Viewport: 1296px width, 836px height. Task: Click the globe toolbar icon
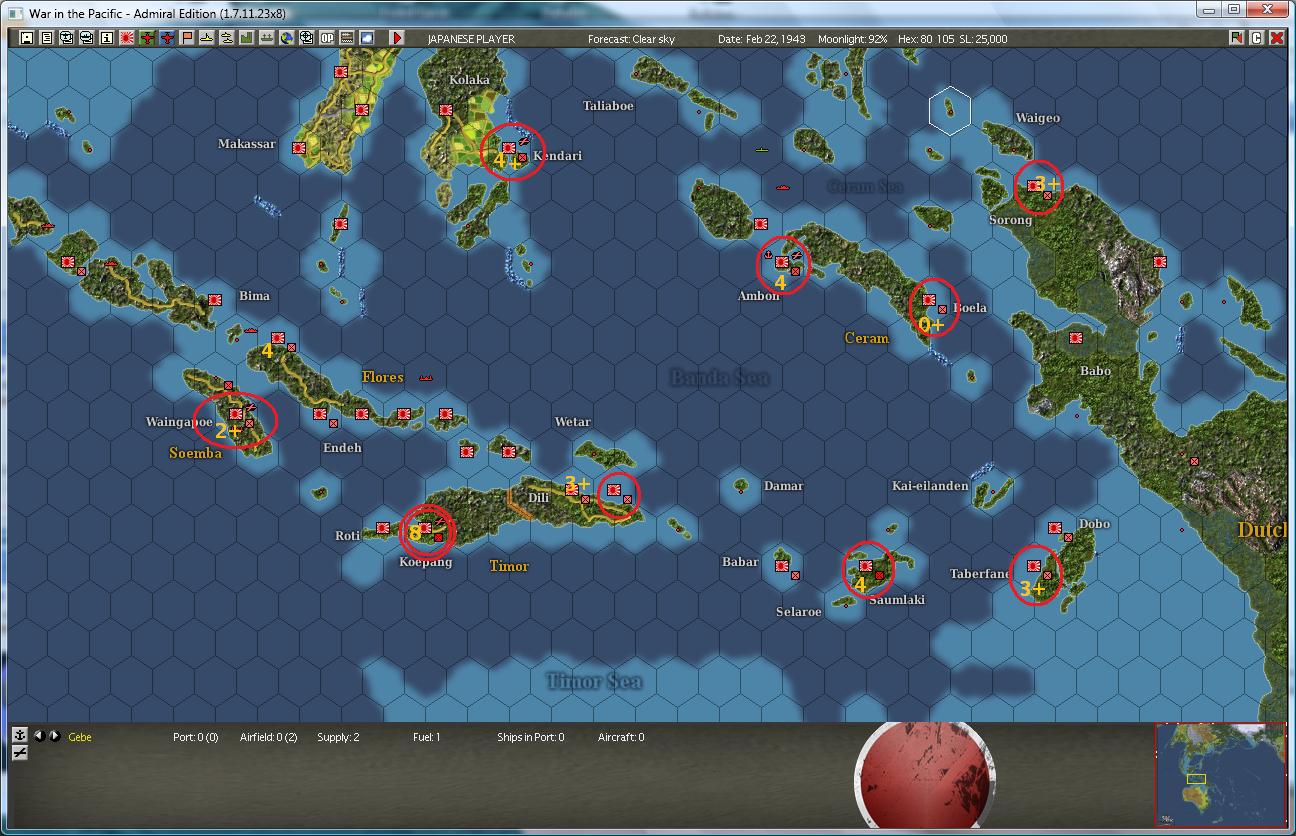[287, 38]
